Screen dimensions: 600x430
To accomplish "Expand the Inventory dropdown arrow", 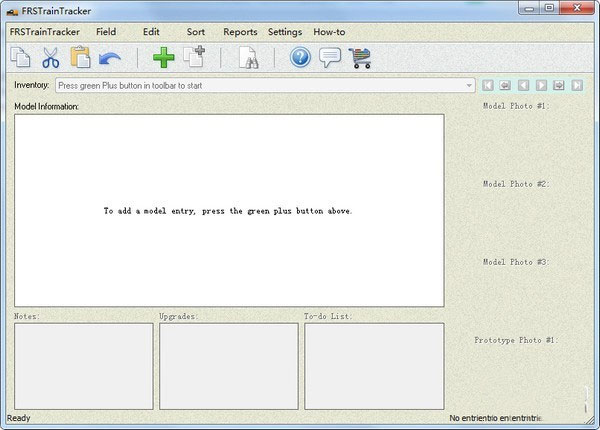I will point(469,85).
